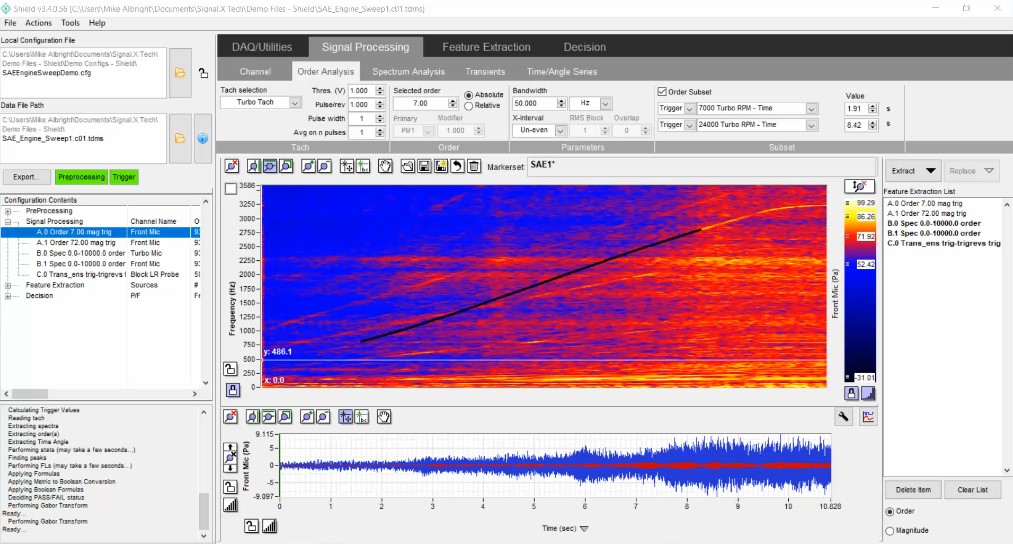Click the Selected order value field
1013x544 pixels.
click(420, 103)
